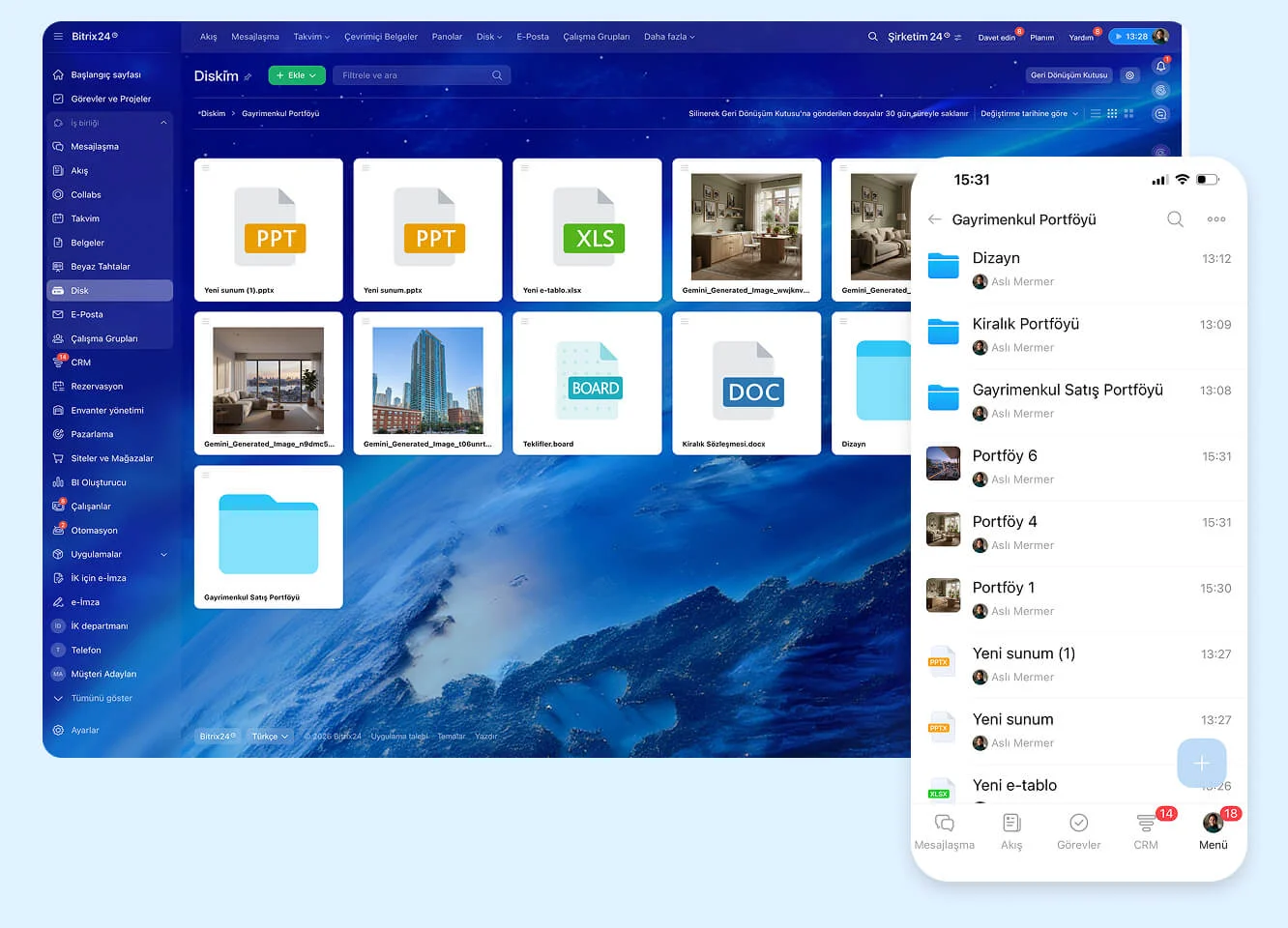This screenshot has width=1288, height=928.
Task: Open the notifications bell icon
Action: (x=1160, y=67)
